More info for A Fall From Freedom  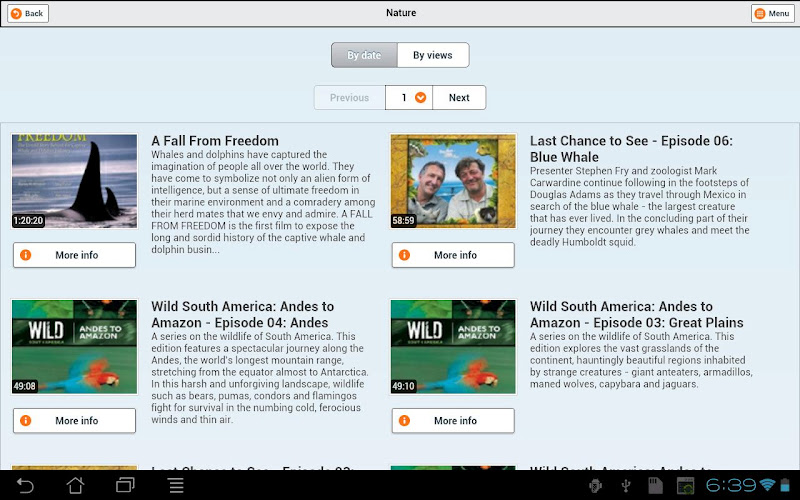tap(74, 255)
